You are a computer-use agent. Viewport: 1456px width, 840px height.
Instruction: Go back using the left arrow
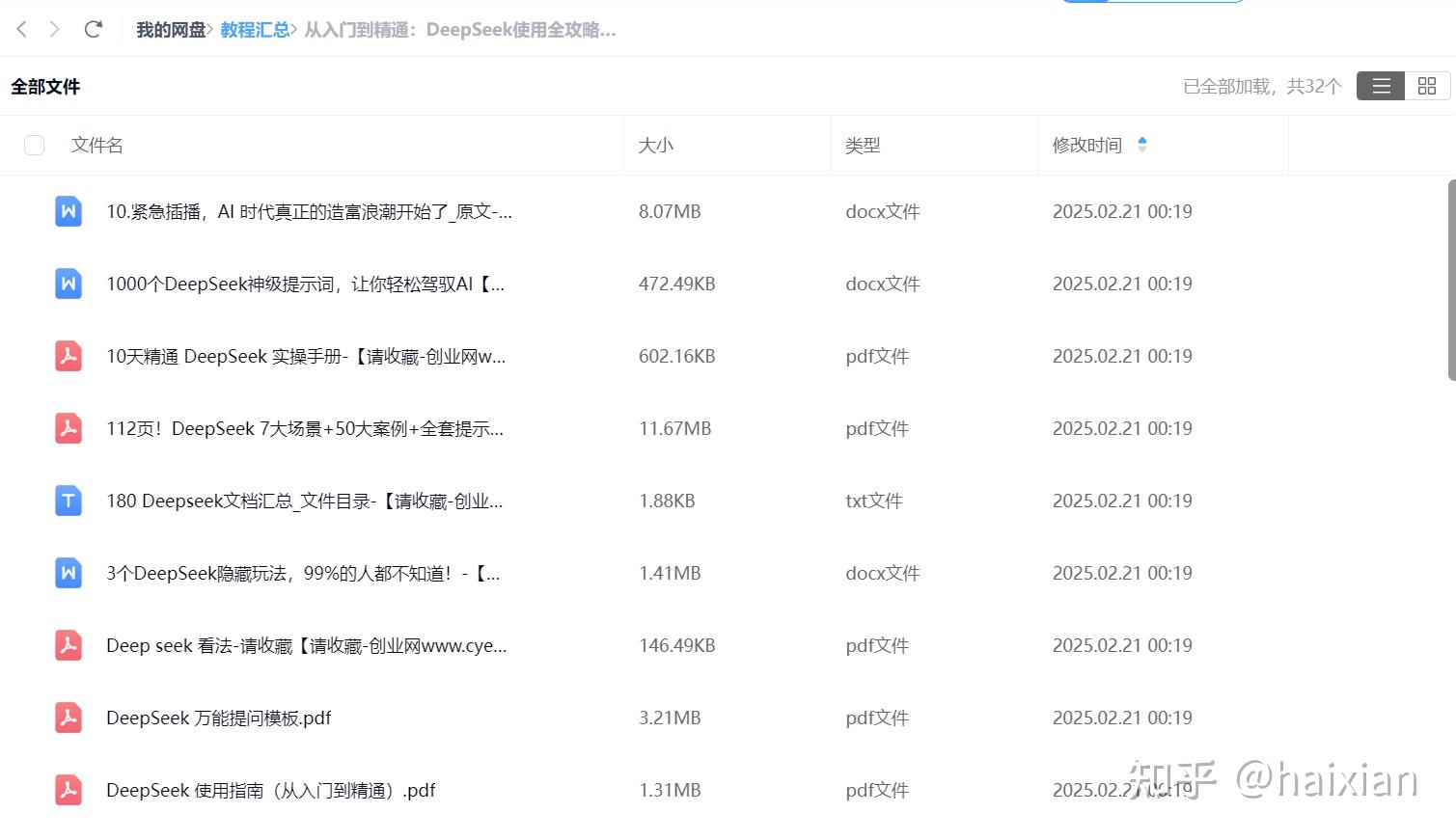(x=21, y=29)
